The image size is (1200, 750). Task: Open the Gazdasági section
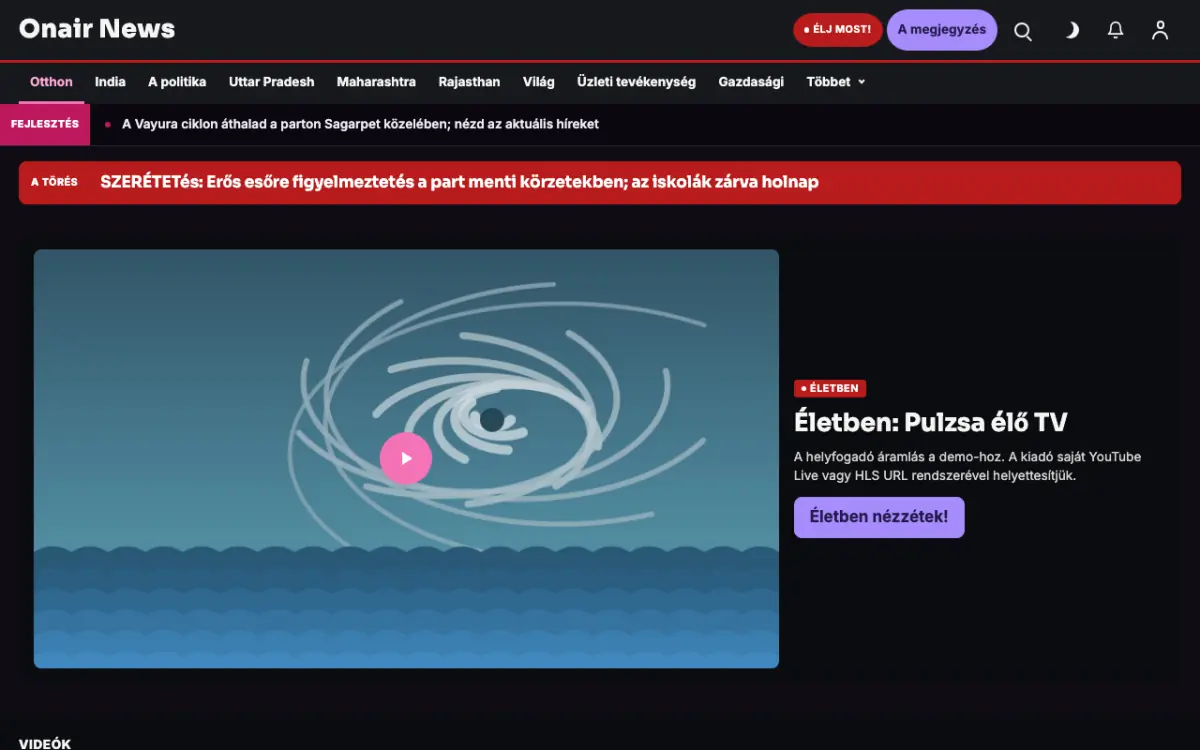(x=751, y=82)
